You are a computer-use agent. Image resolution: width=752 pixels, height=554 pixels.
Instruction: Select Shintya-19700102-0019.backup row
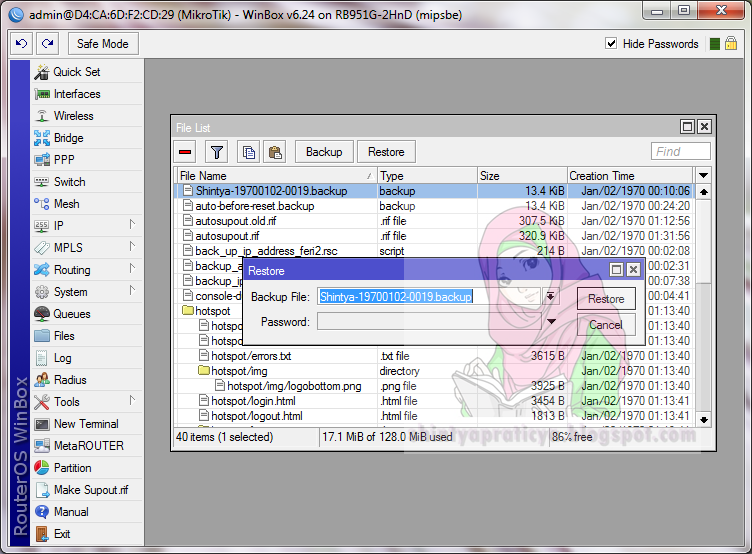tap(434, 191)
